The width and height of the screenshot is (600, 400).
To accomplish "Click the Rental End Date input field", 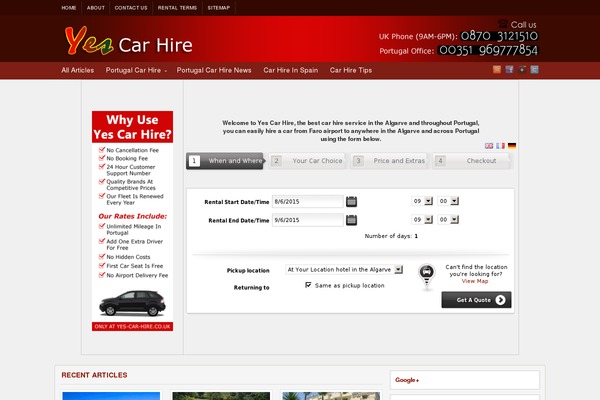I will (308, 220).
